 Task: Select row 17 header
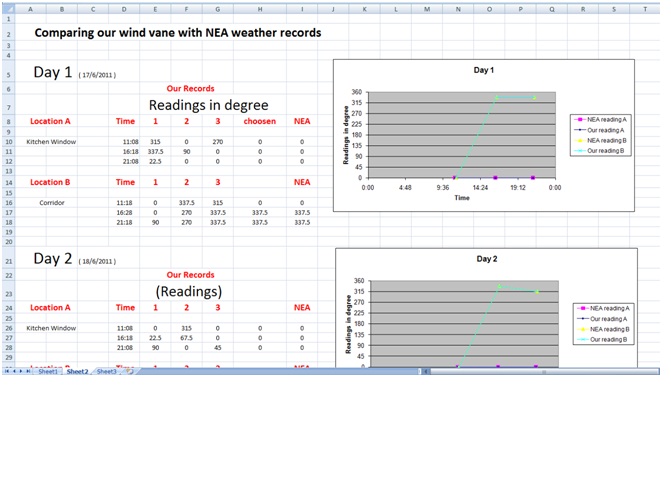(x=9, y=213)
